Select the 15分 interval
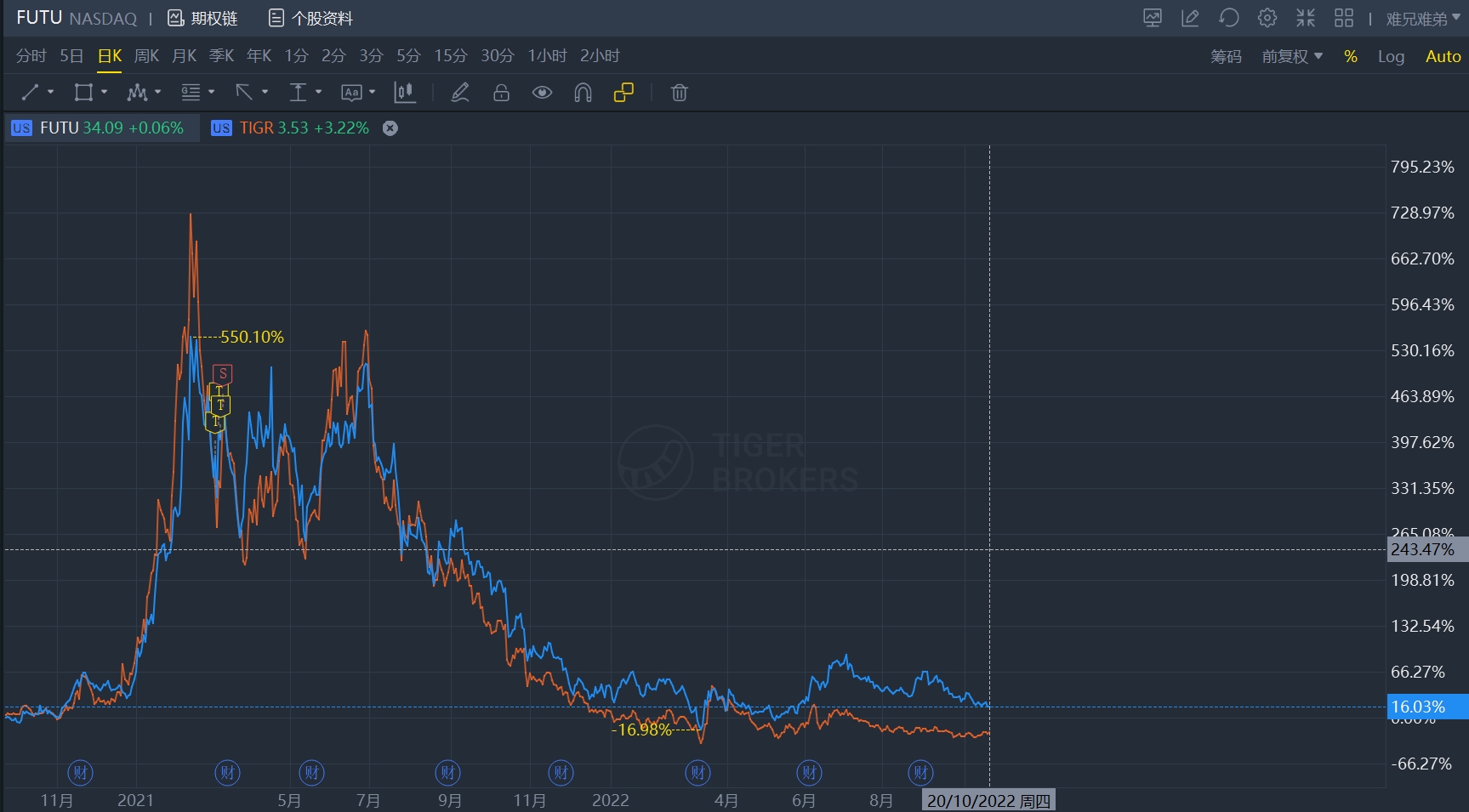The height and width of the screenshot is (812, 1469). (451, 56)
